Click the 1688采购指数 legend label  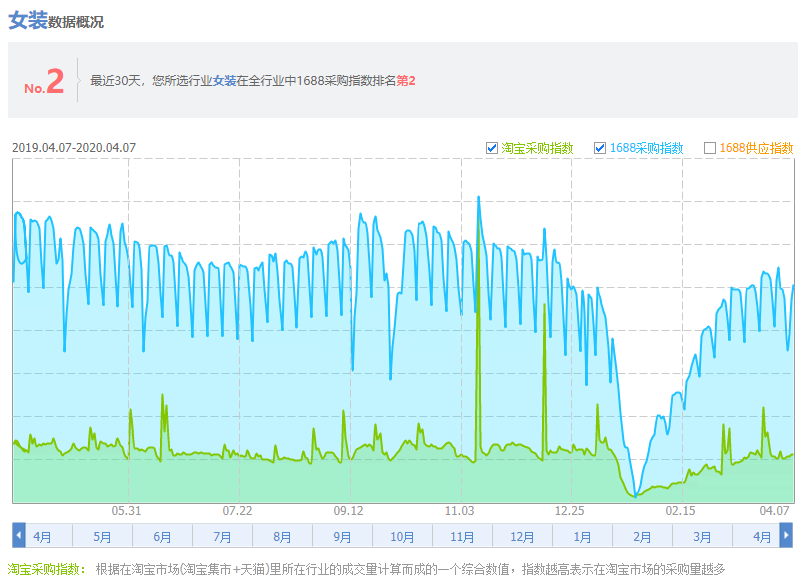646,148
